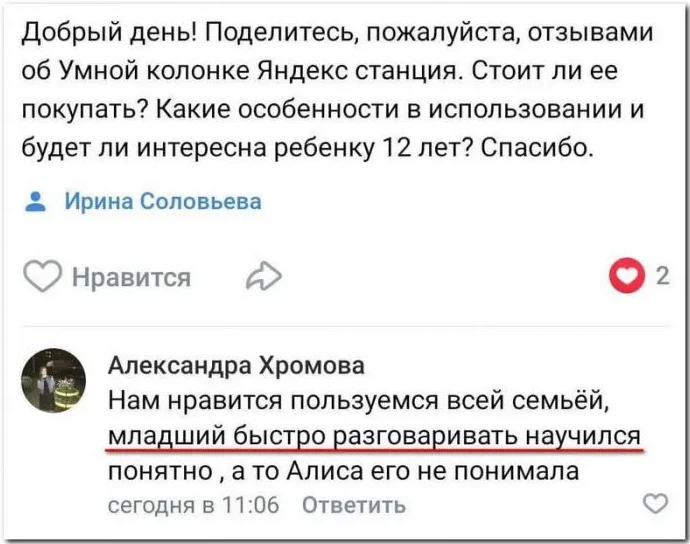Open the post author Ирина Соловьева's profile
Screen dimensions: 690x544
point(163,201)
